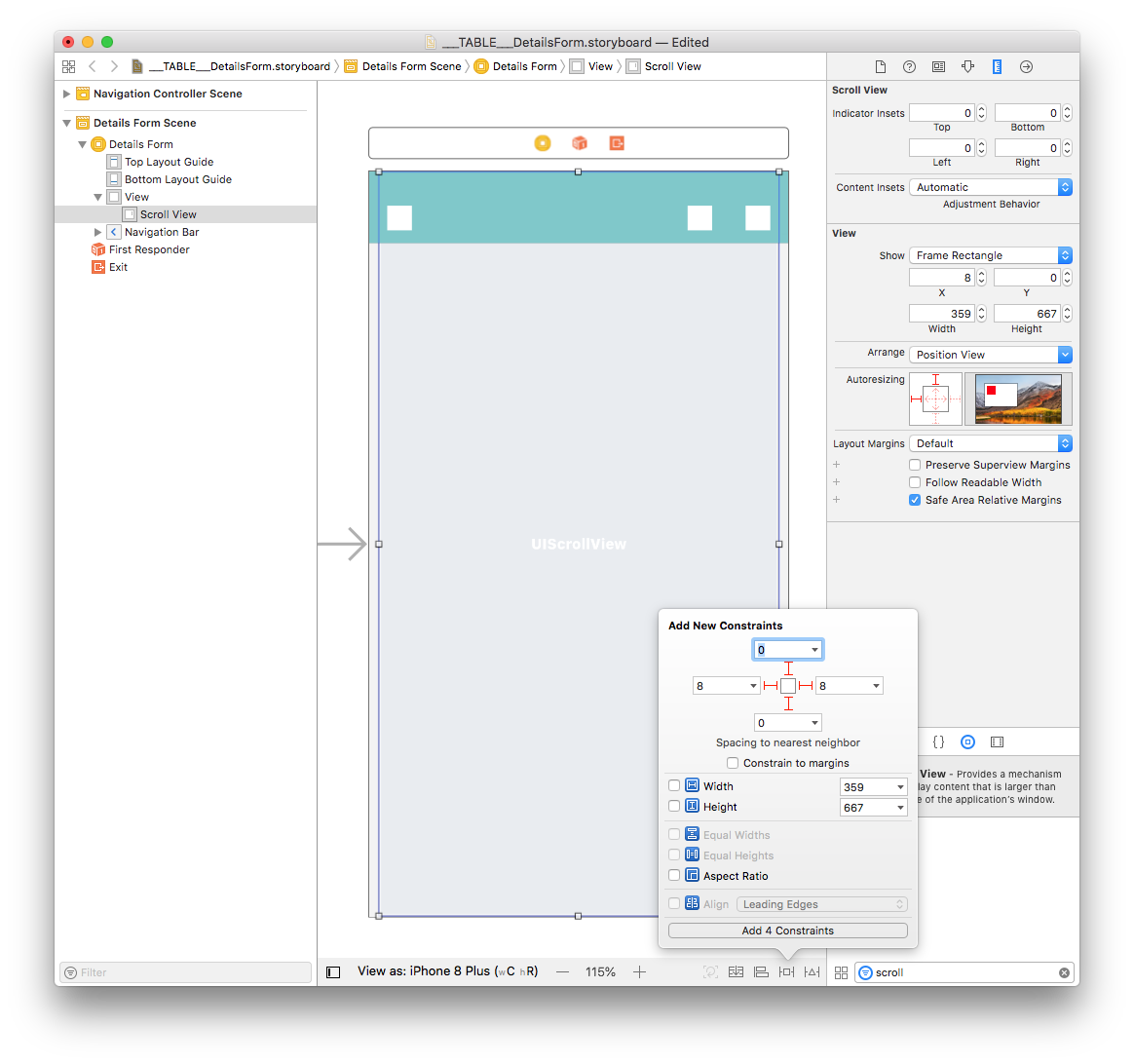Click the storyboard file in the jump bar

231,66
